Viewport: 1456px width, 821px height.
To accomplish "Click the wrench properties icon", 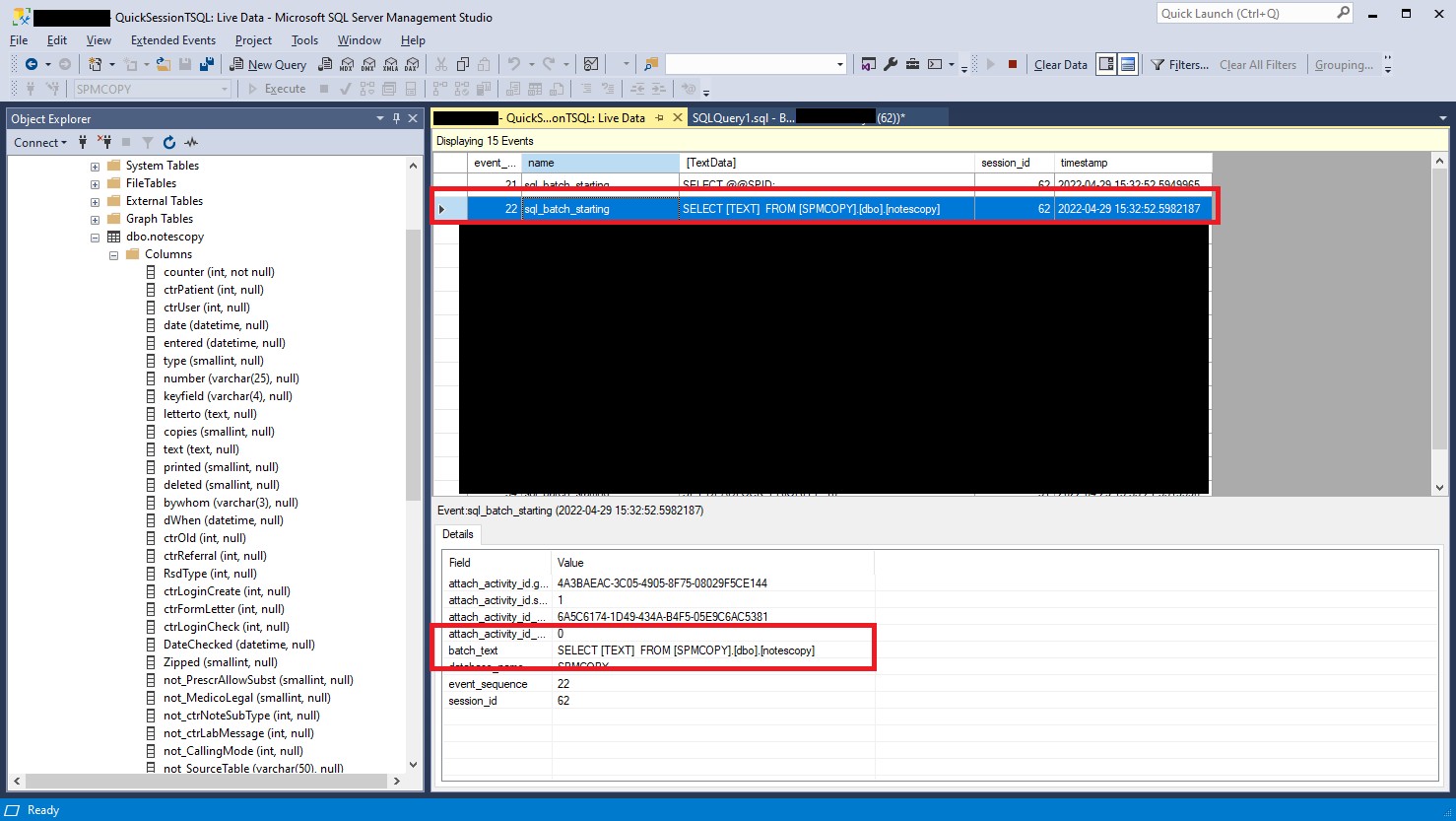I will point(891,65).
